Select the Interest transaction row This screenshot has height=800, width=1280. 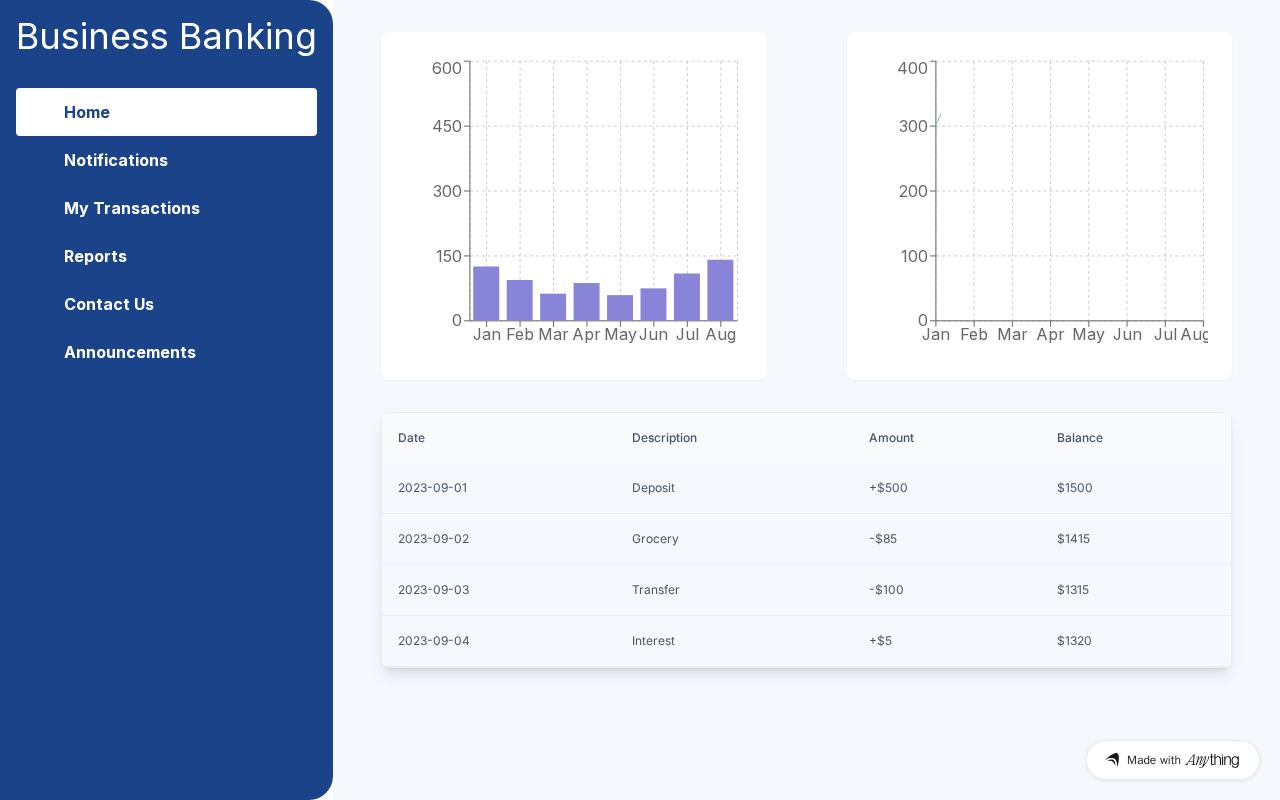click(x=805, y=641)
